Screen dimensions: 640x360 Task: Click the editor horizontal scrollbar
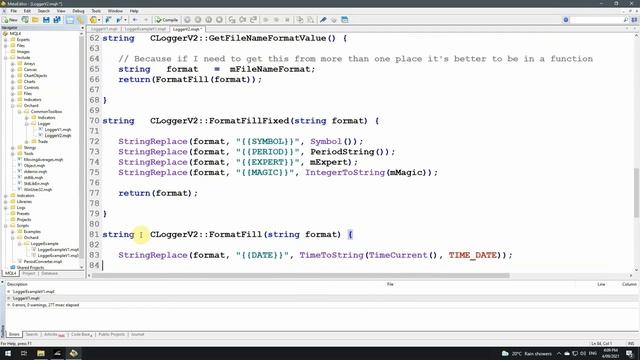[300, 276]
